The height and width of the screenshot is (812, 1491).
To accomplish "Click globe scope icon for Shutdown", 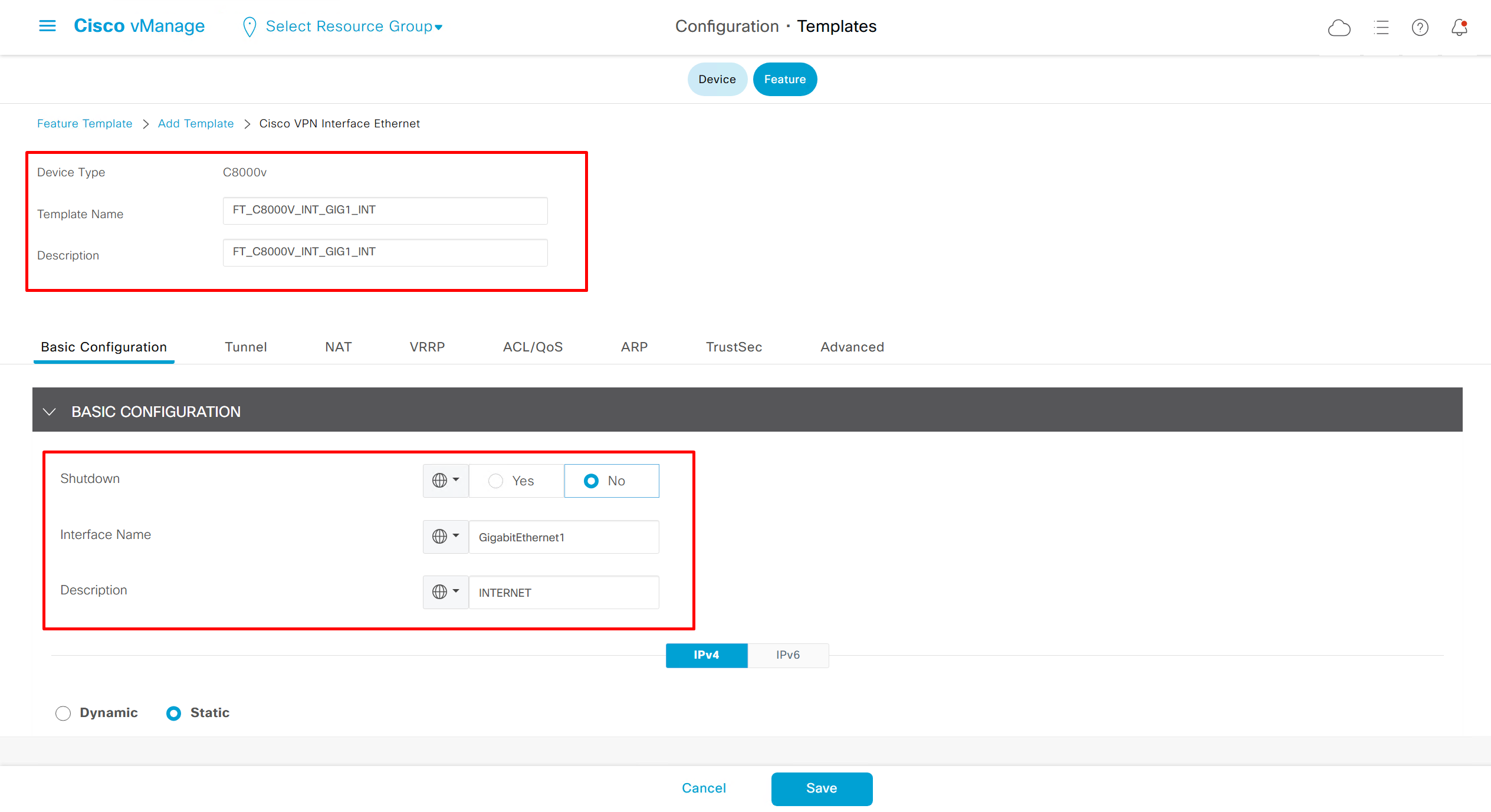I will click(x=440, y=481).
